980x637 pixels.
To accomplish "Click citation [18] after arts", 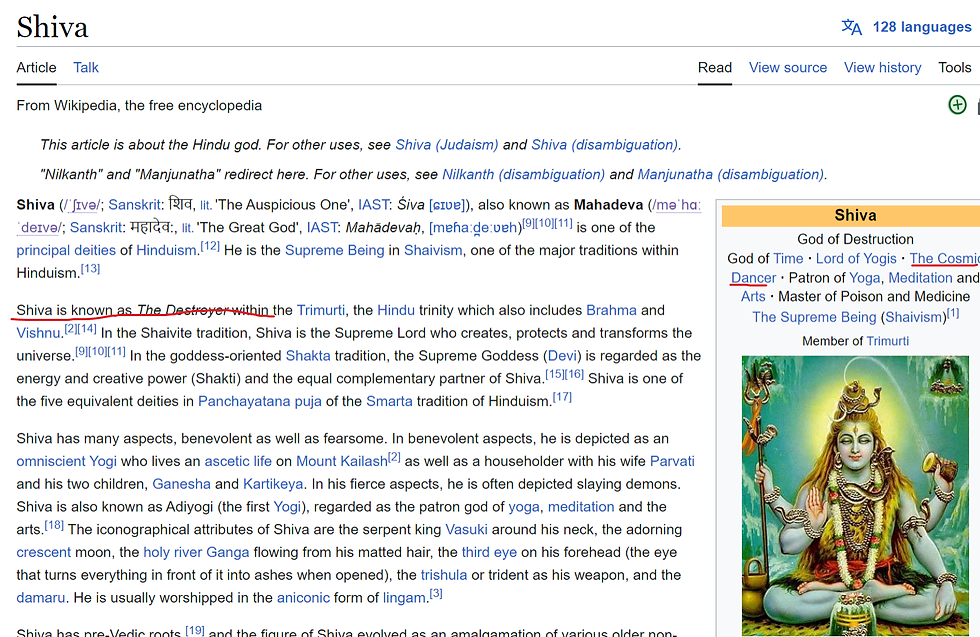I will pyautogui.click(x=54, y=525).
